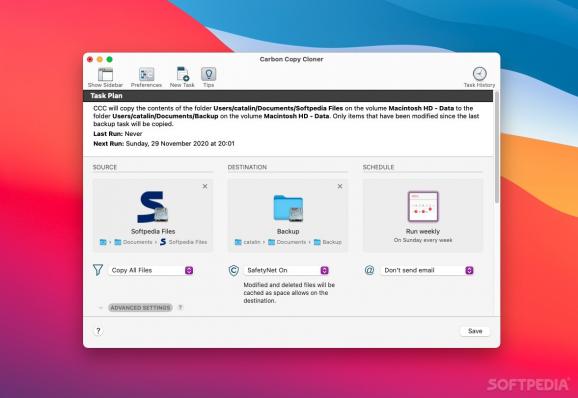Viewport: 578px width, 398px height.
Task: Click the Run weekly label
Action: pyautogui.click(x=423, y=231)
